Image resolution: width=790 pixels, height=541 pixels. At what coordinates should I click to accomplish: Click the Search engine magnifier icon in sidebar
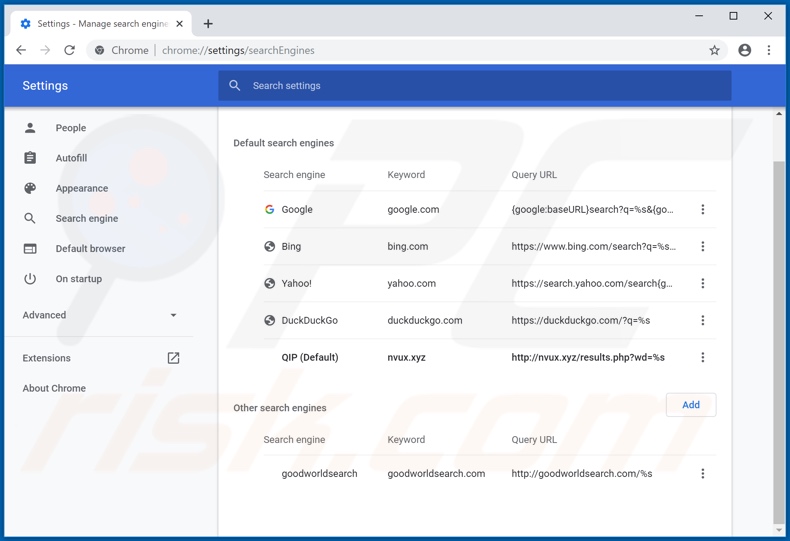[30, 219]
